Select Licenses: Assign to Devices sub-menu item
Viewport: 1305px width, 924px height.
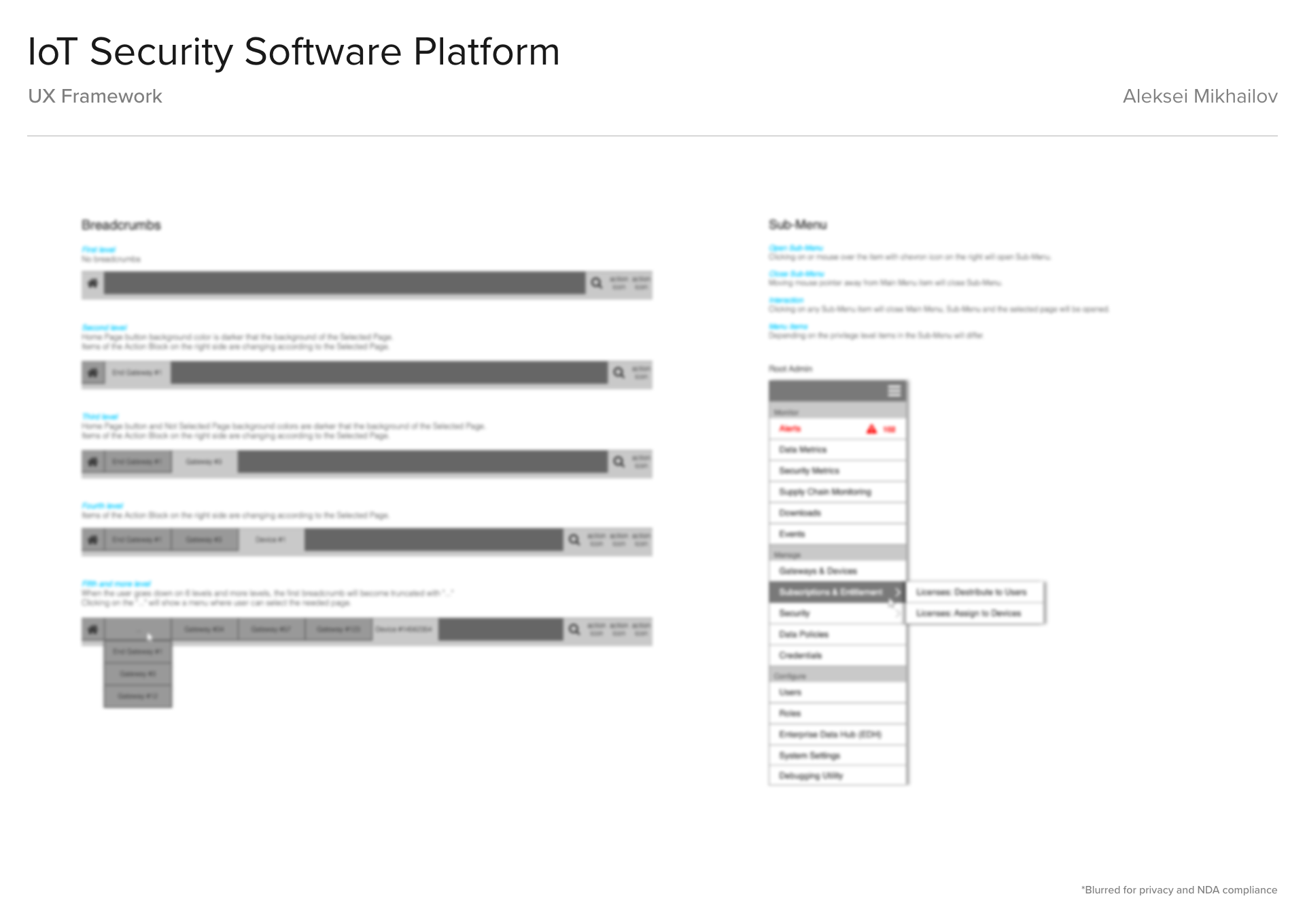[968, 613]
